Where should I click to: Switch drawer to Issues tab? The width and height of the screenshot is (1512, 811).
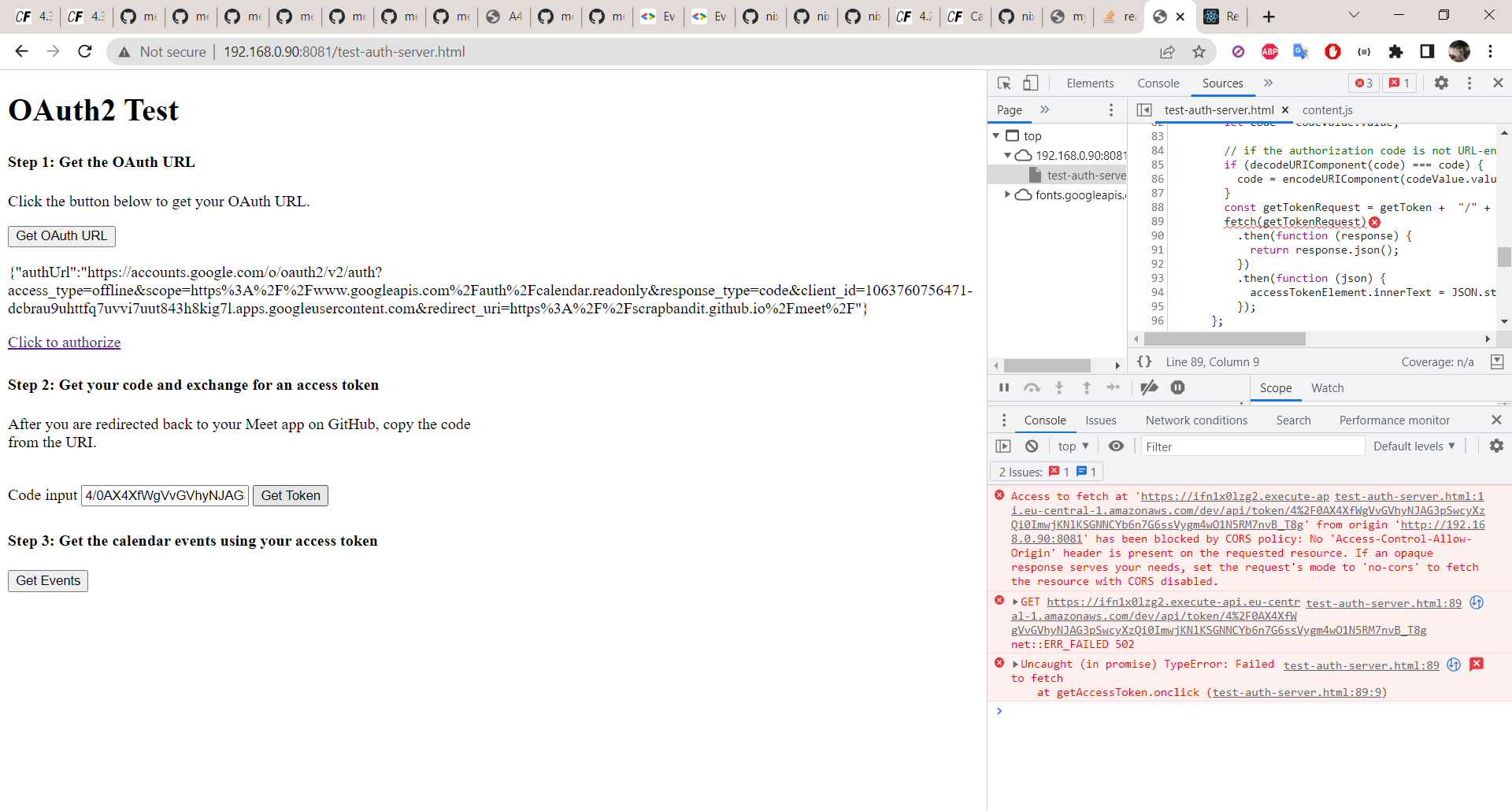(1100, 420)
